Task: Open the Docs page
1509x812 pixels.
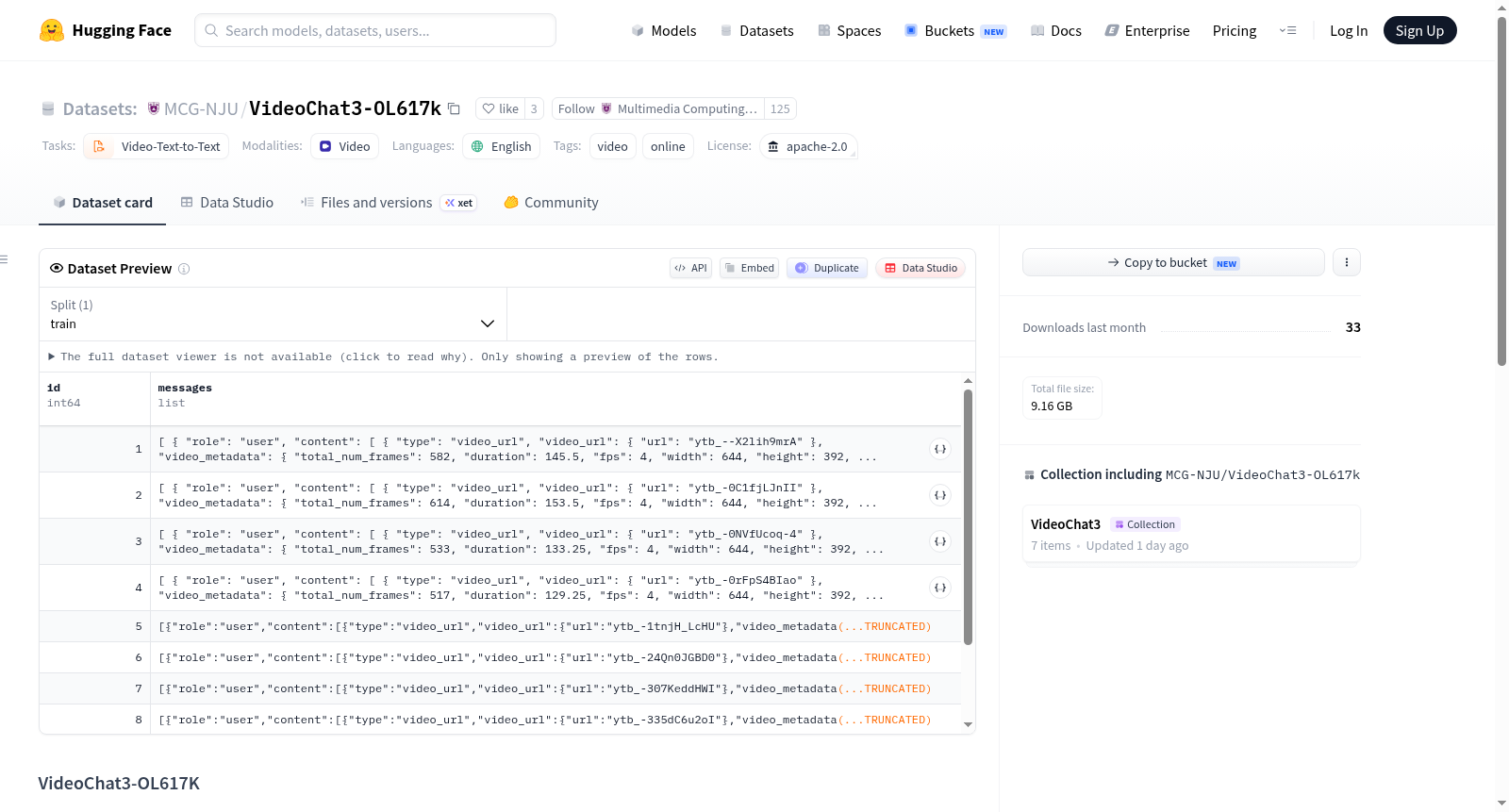Action: click(1055, 30)
